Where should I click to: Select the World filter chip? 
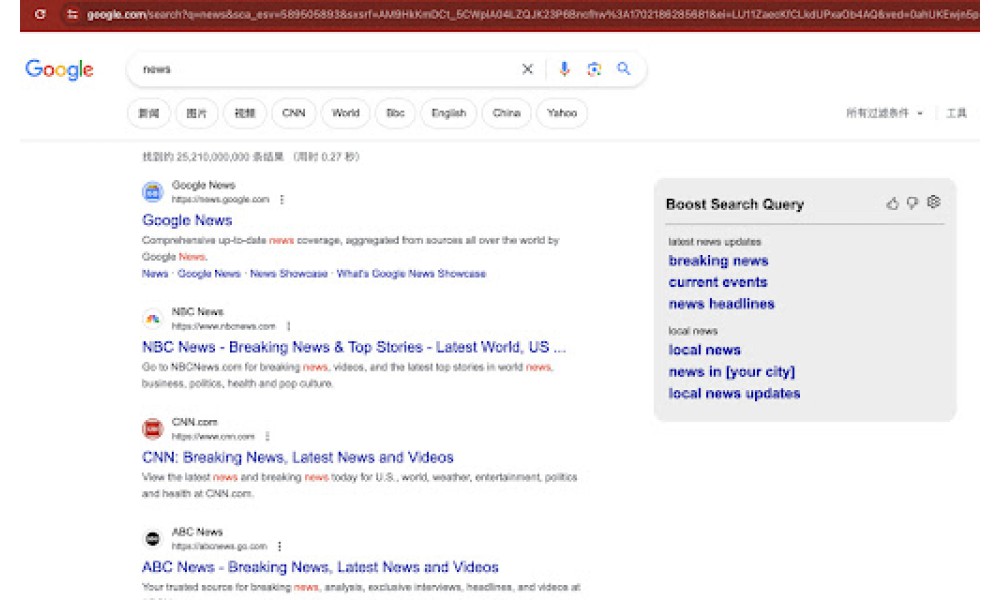pyautogui.click(x=346, y=113)
